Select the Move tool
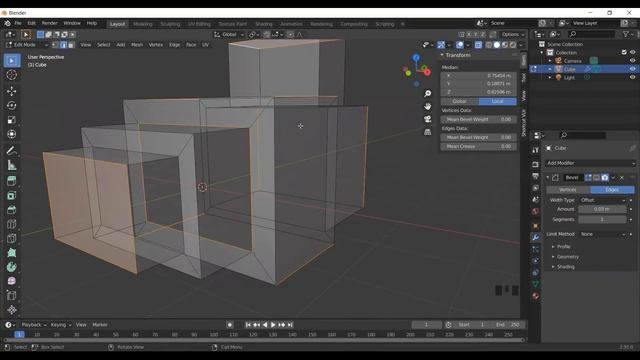The image size is (640, 360). point(12,91)
